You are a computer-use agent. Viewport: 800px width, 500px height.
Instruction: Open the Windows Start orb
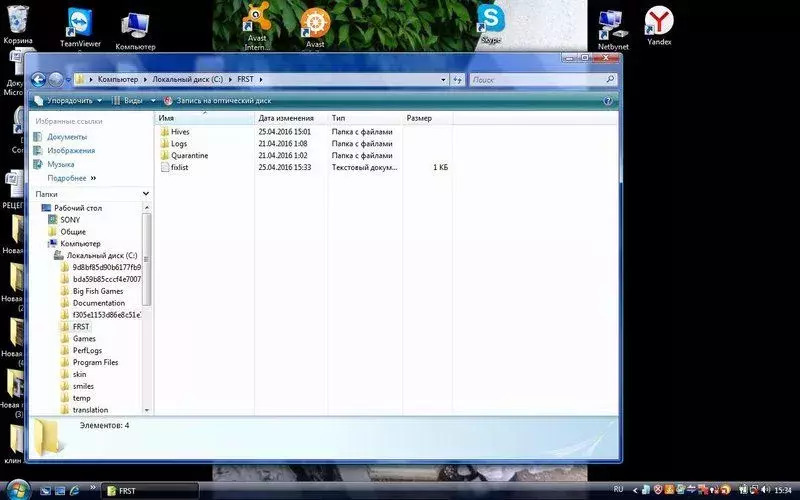[x=18, y=490]
